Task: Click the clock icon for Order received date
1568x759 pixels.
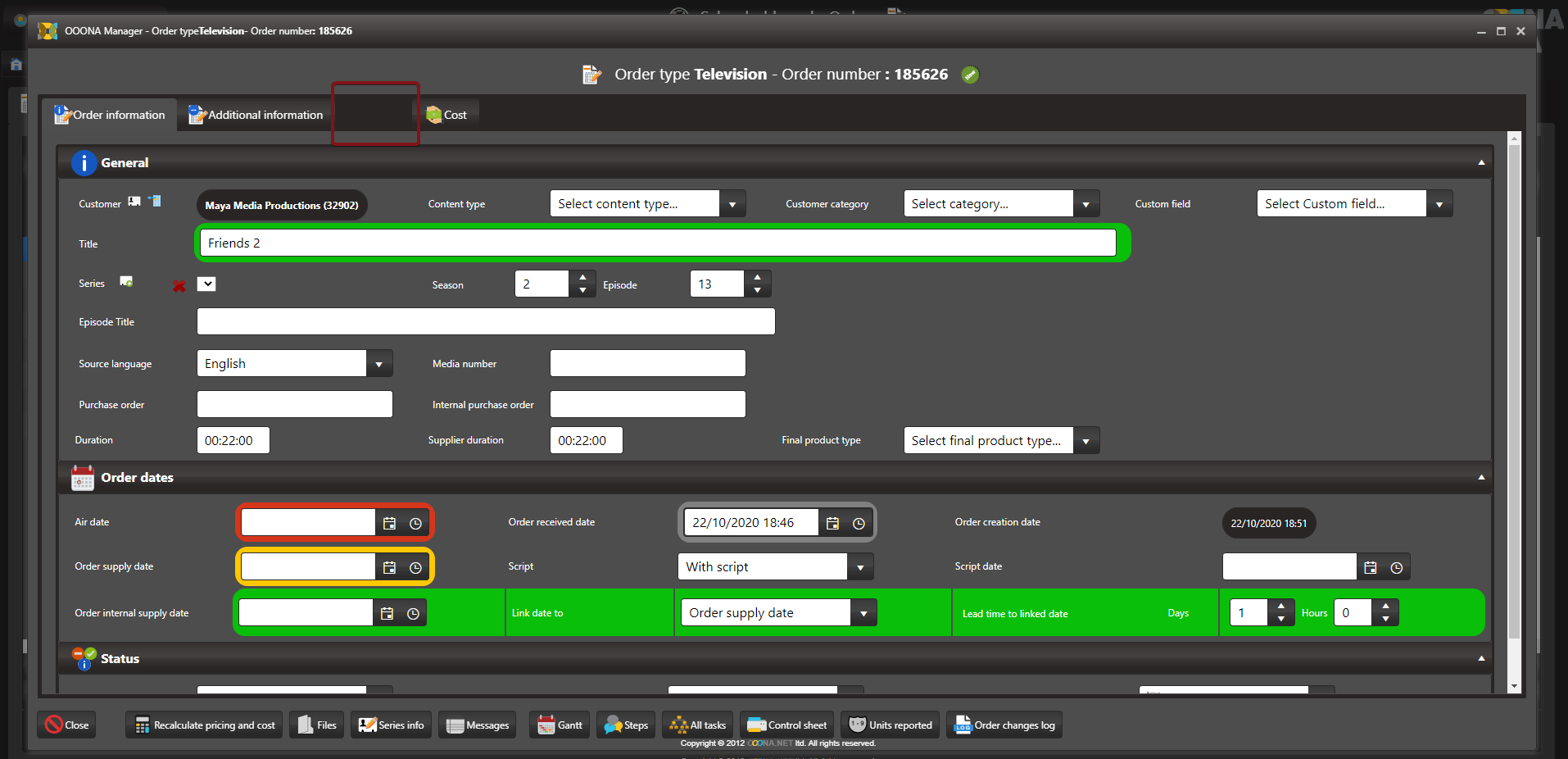Action: tap(859, 523)
